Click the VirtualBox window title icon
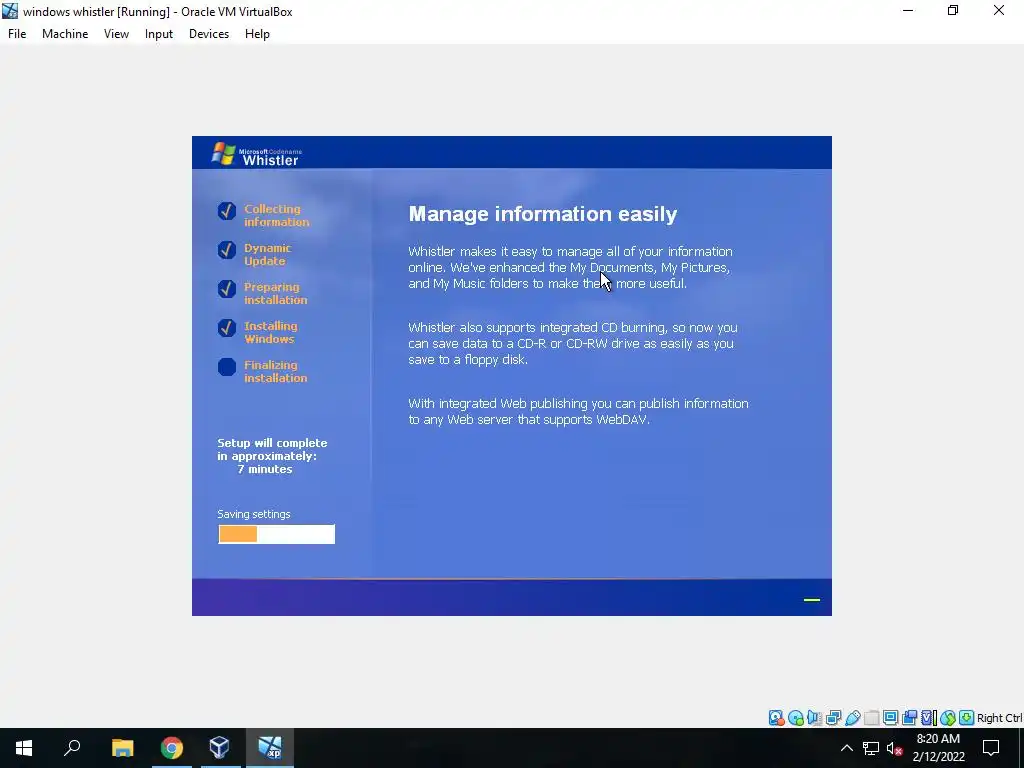Viewport: 1024px width, 768px height. click(x=10, y=11)
